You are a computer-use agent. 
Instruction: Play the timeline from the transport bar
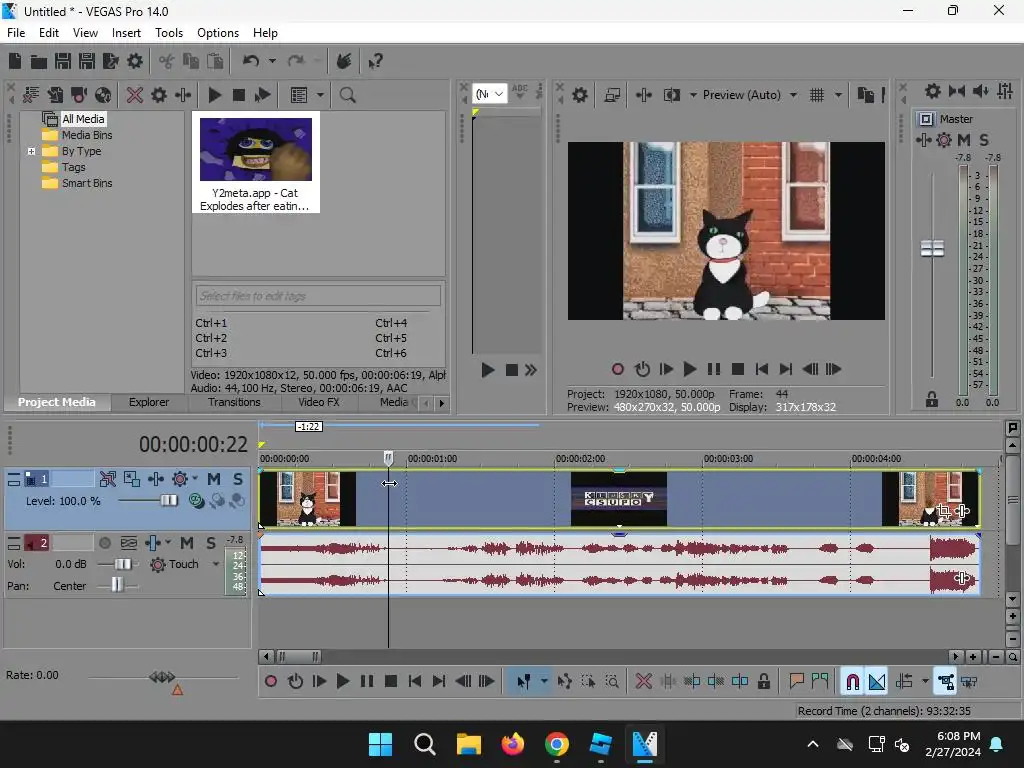(x=342, y=682)
